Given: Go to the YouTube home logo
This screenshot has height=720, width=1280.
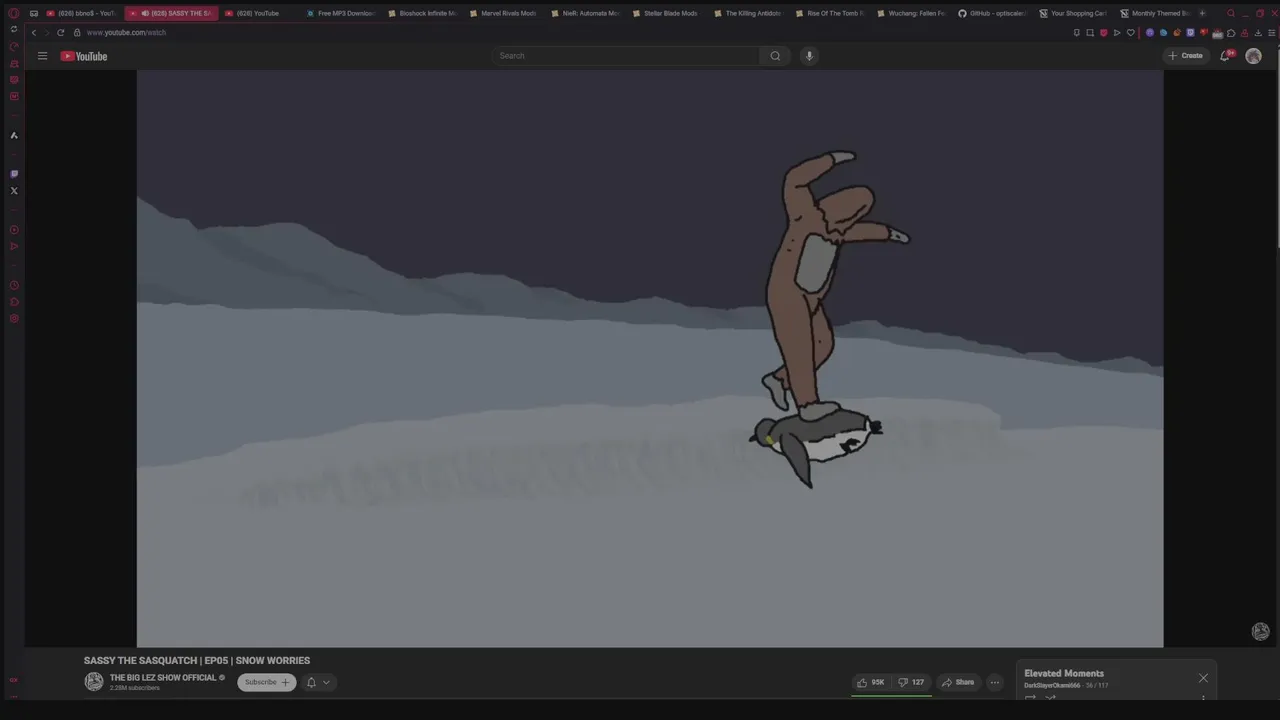Looking at the screenshot, I should point(84,56).
